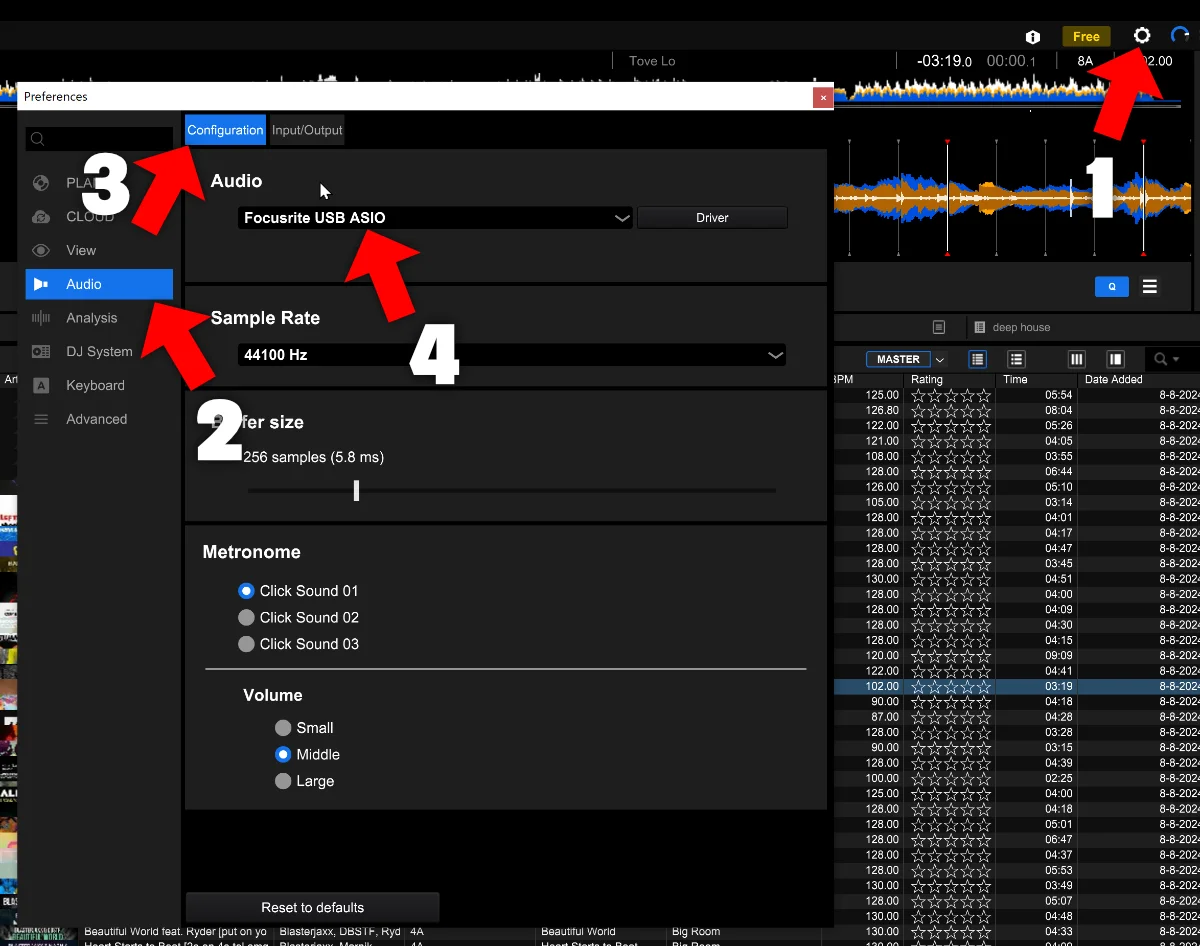Click the '256 samples (5.8 ms)' value
The image size is (1200, 946).
click(314, 457)
